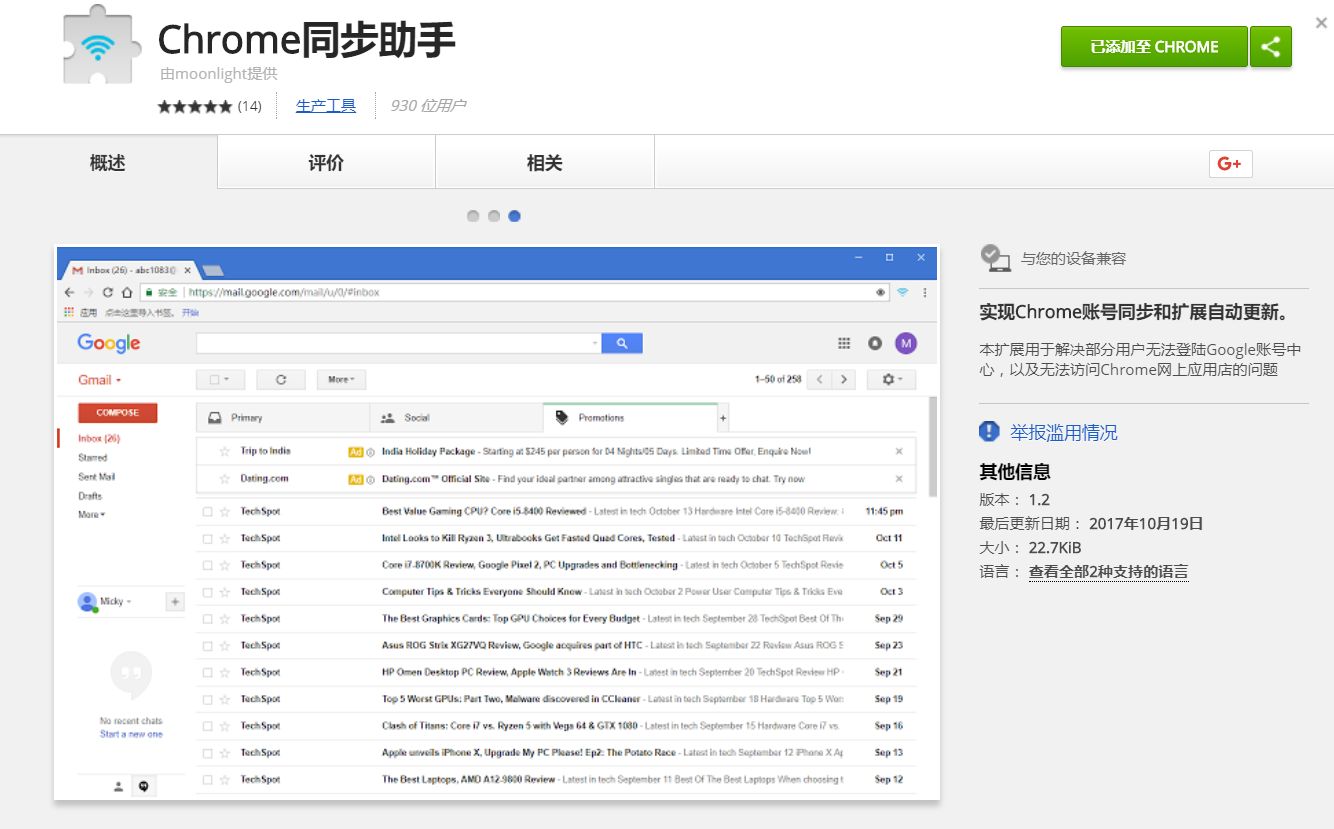This screenshot has height=829, width=1334.
Task: Open the red Gmail dropdown label in preview
Action: (x=99, y=380)
